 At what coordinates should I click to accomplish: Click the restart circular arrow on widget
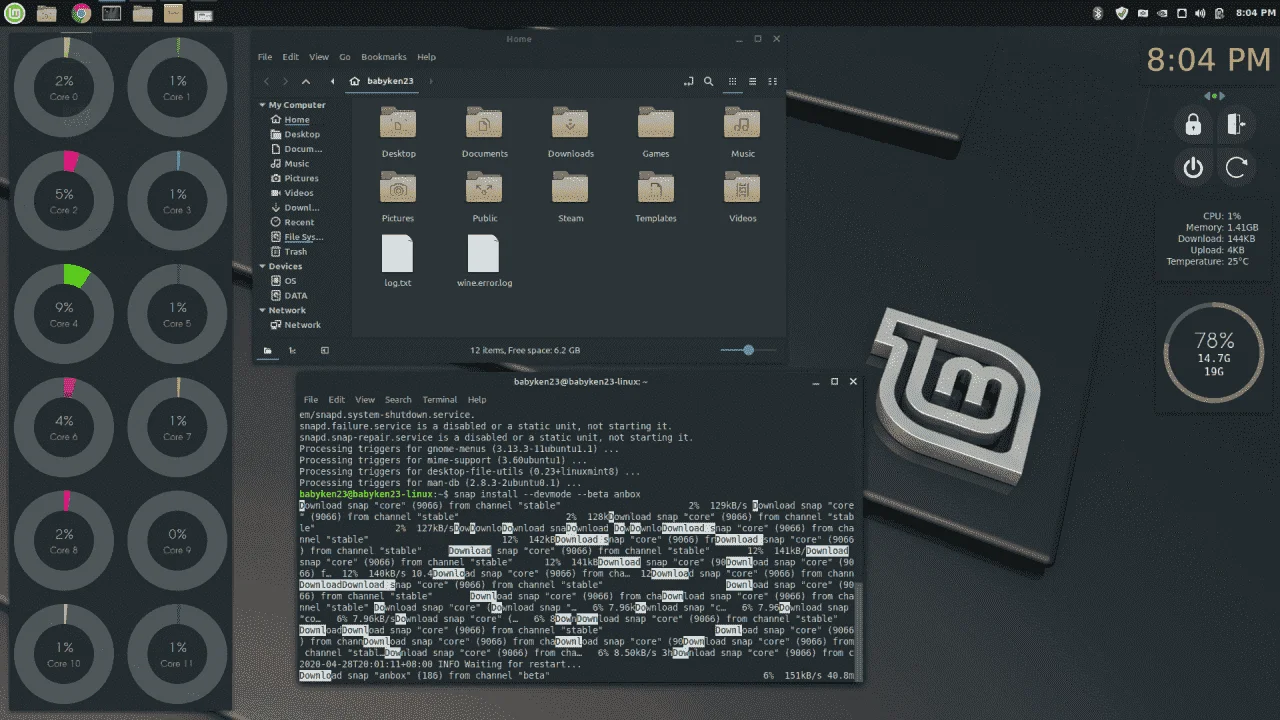(1236, 167)
